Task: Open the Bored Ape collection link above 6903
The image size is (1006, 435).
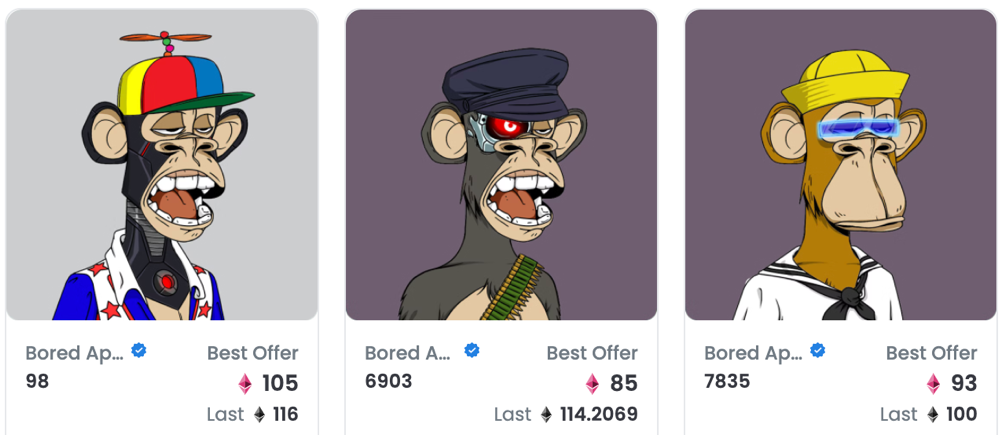Action: [x=408, y=353]
